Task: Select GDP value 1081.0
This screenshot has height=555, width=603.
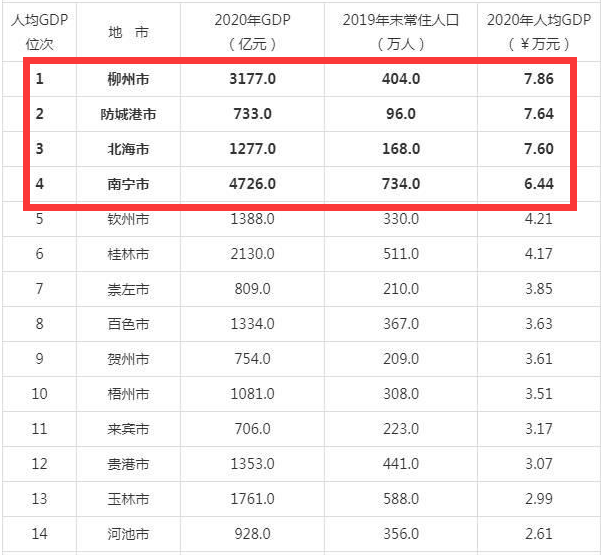Action: [x=252, y=394]
